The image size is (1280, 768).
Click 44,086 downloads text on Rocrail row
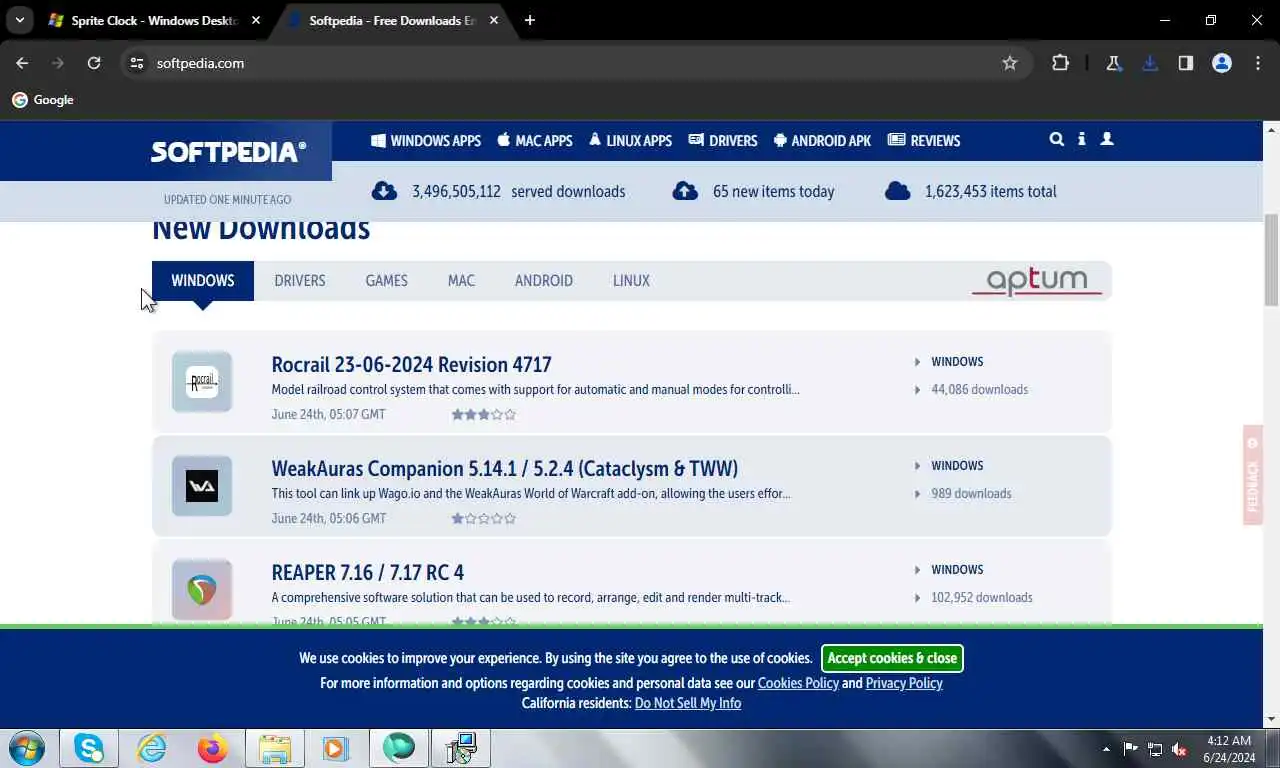point(979,390)
